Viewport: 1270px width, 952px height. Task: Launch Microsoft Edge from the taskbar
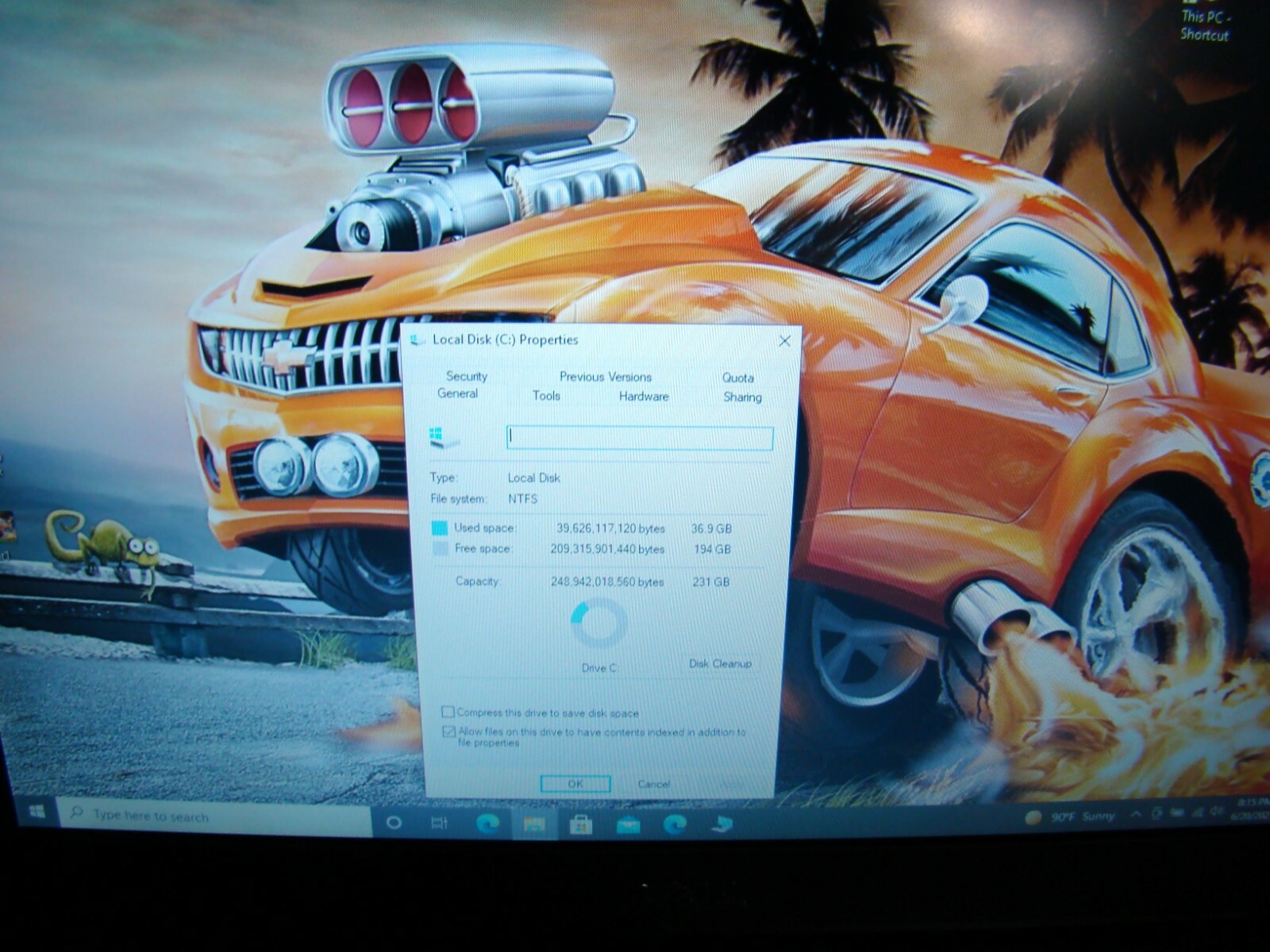click(487, 824)
